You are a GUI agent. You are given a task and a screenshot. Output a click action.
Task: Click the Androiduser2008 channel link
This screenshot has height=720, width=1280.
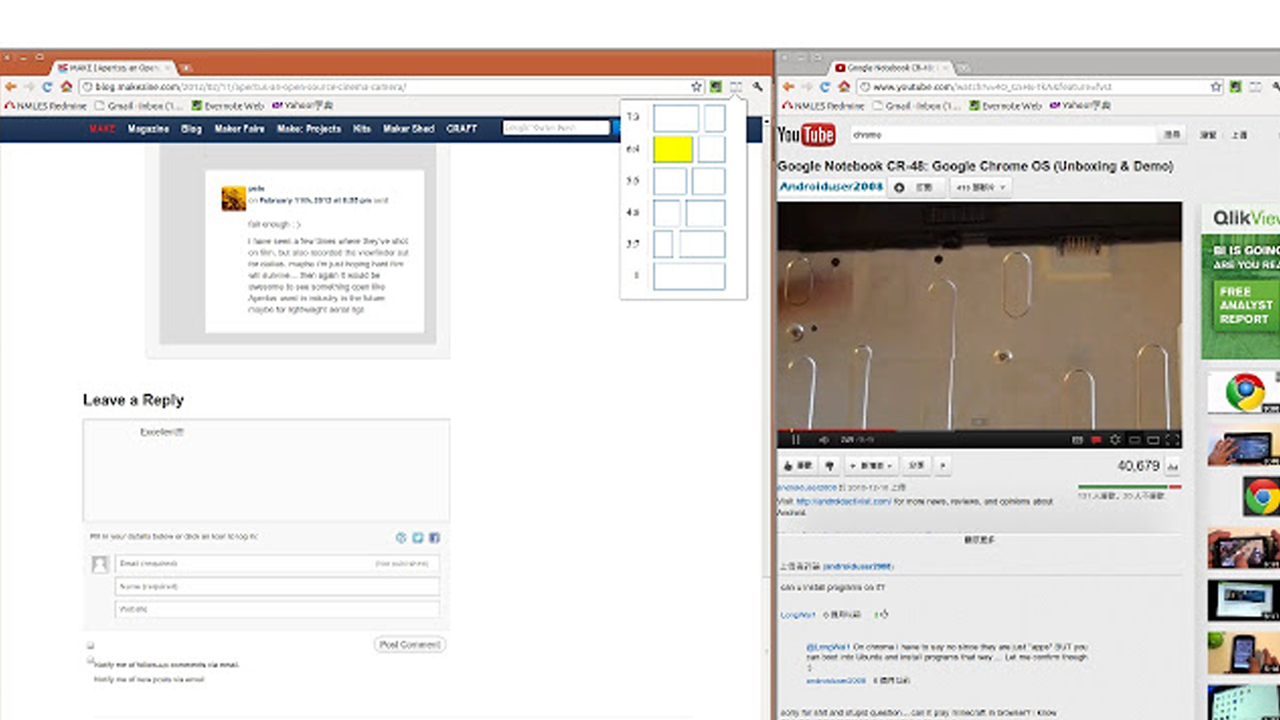tap(830, 187)
